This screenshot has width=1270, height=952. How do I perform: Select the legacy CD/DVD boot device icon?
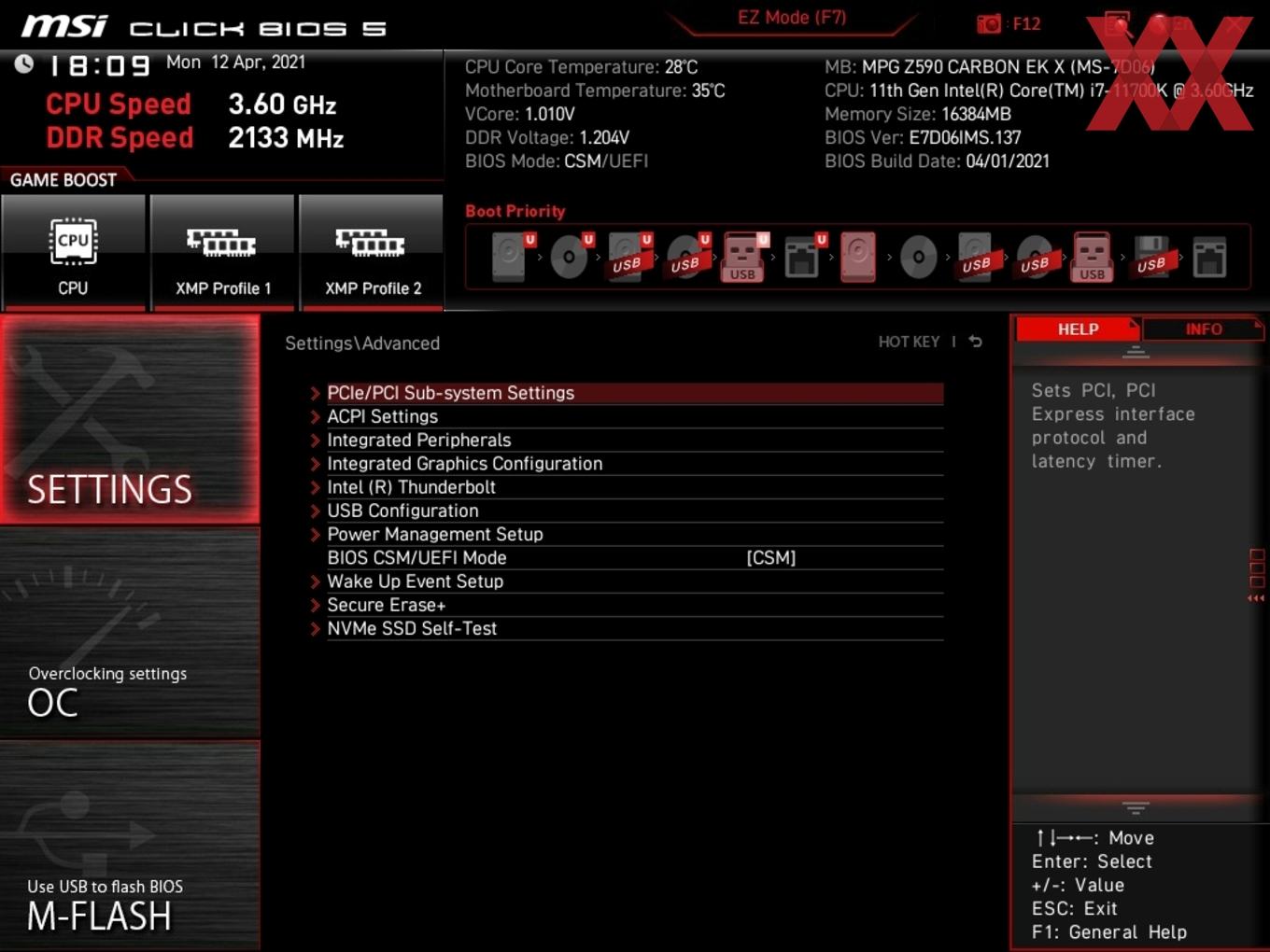[x=918, y=257]
